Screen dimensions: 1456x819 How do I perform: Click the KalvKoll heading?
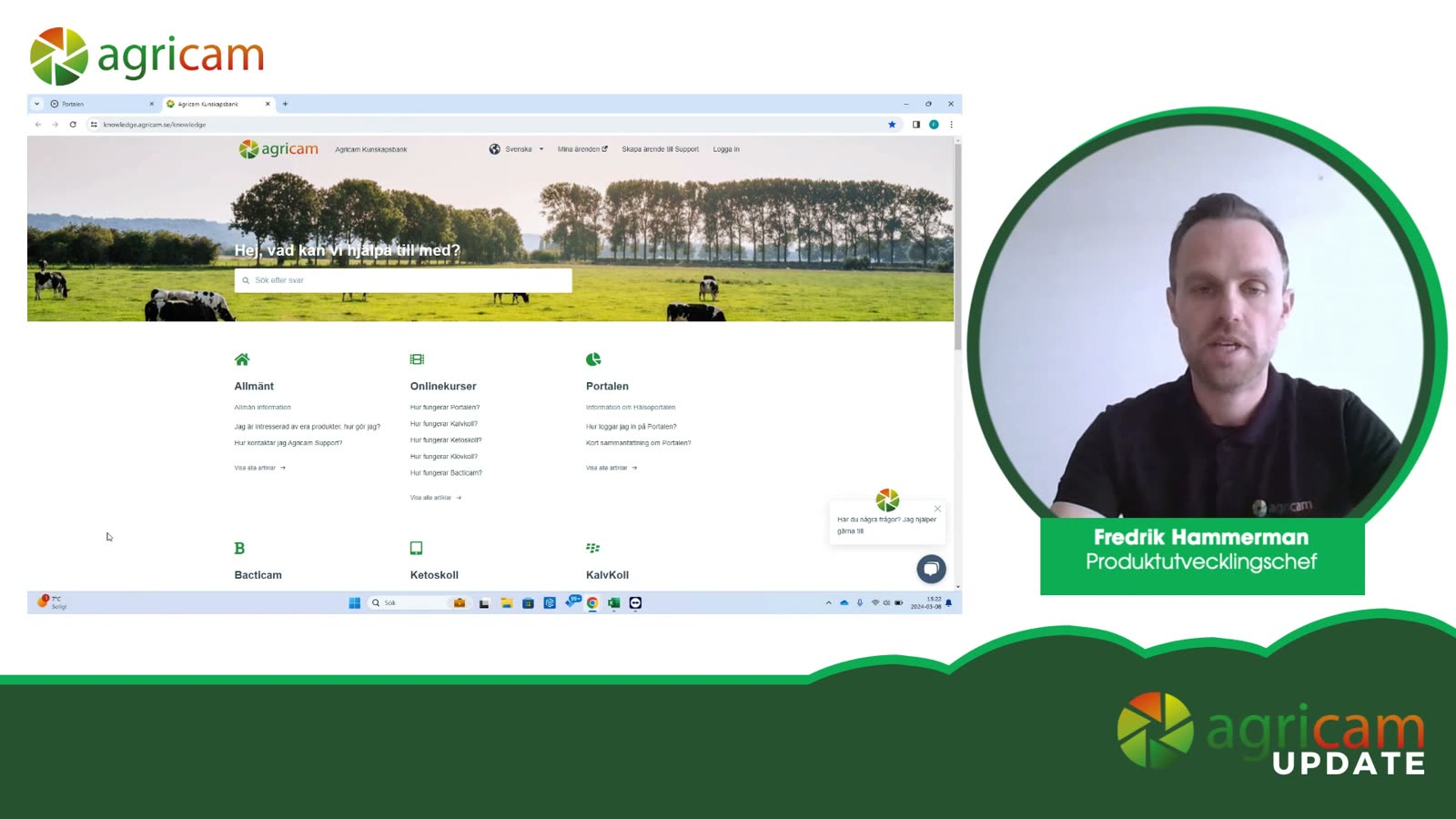click(608, 575)
